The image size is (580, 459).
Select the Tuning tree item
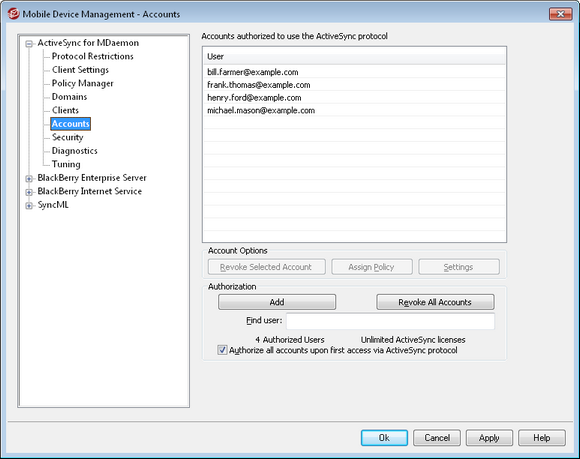click(x=66, y=164)
